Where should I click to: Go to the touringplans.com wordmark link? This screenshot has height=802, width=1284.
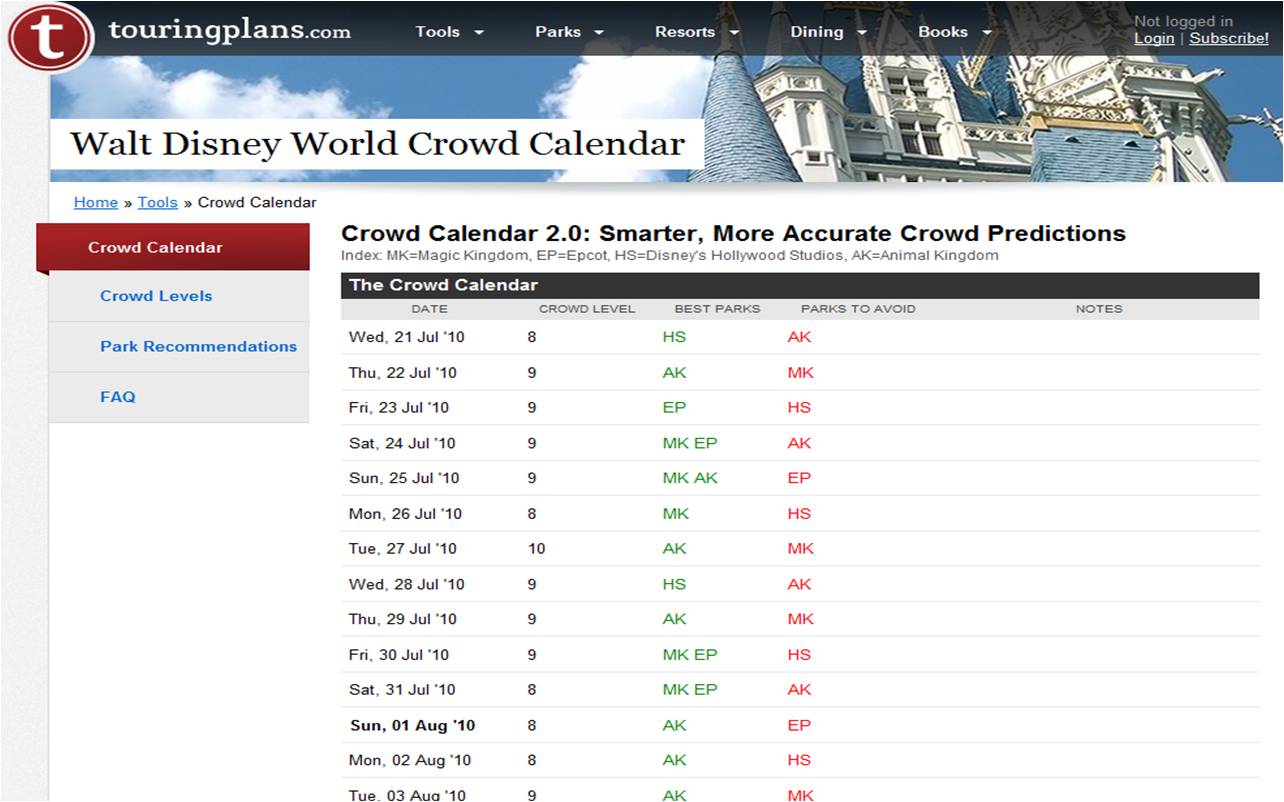pyautogui.click(x=229, y=31)
